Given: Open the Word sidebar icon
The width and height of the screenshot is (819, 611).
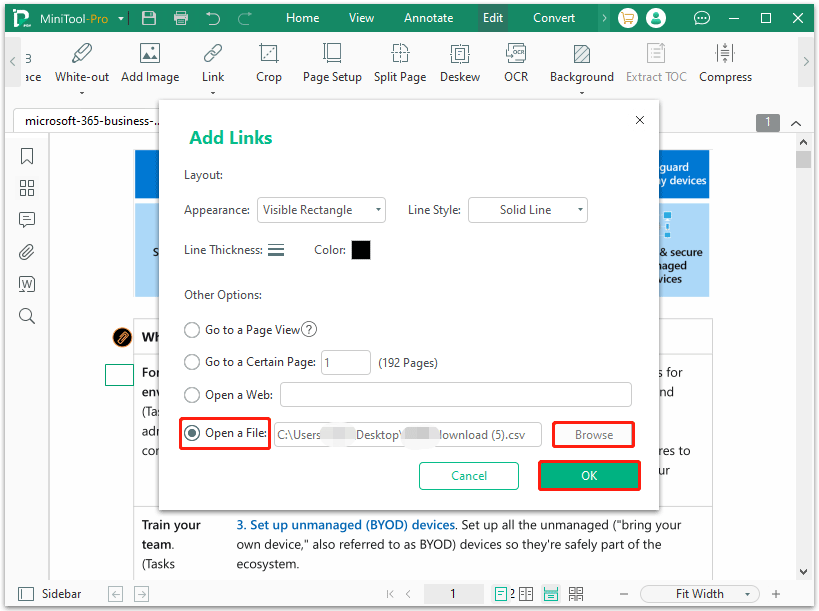Looking at the screenshot, I should pos(27,284).
